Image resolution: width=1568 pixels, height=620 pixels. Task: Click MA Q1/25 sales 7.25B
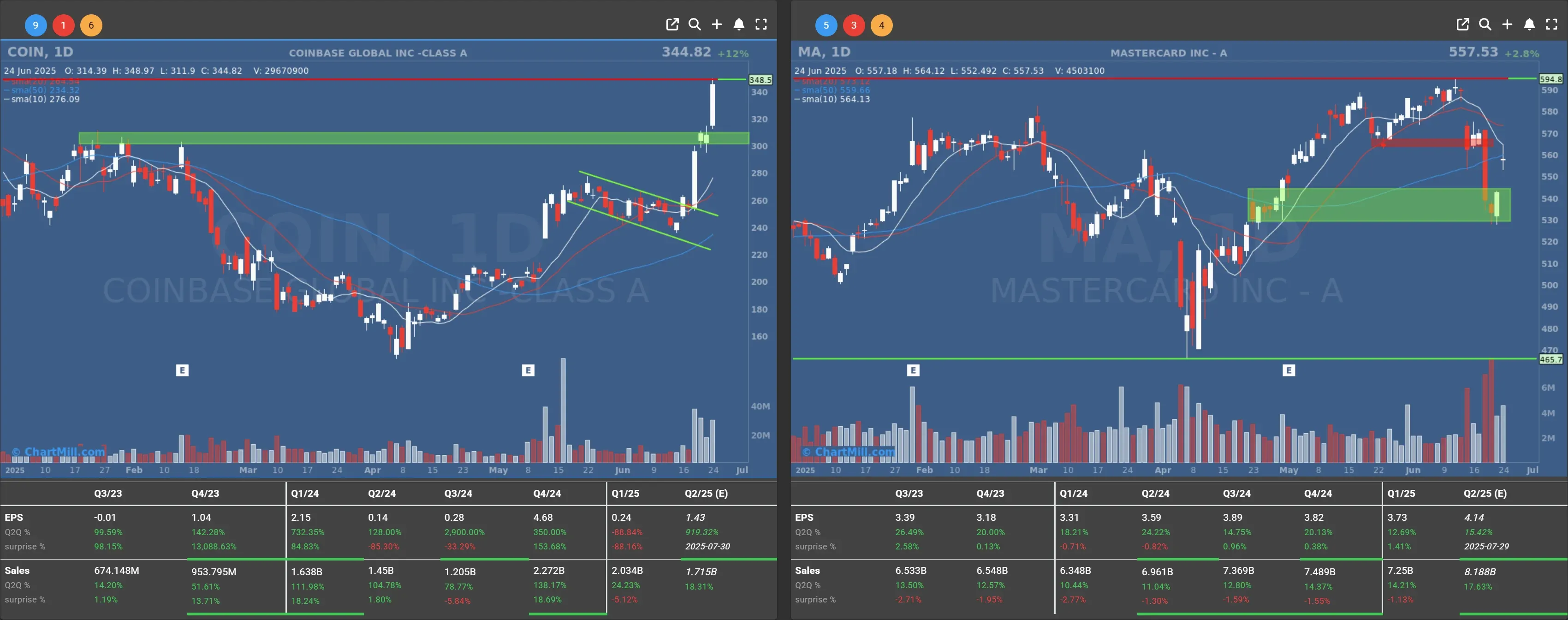(1400, 571)
